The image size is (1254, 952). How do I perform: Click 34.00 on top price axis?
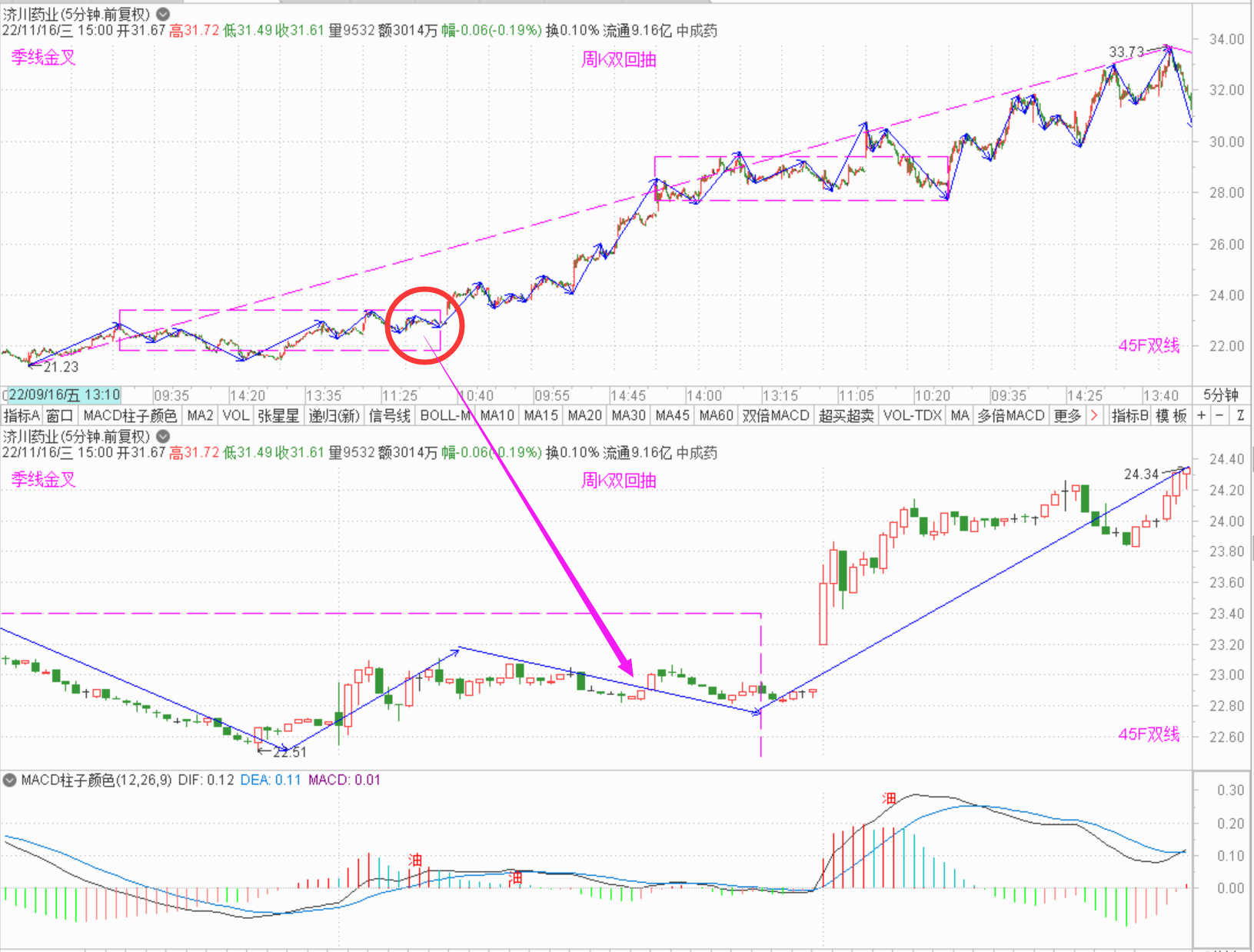[x=1226, y=39]
